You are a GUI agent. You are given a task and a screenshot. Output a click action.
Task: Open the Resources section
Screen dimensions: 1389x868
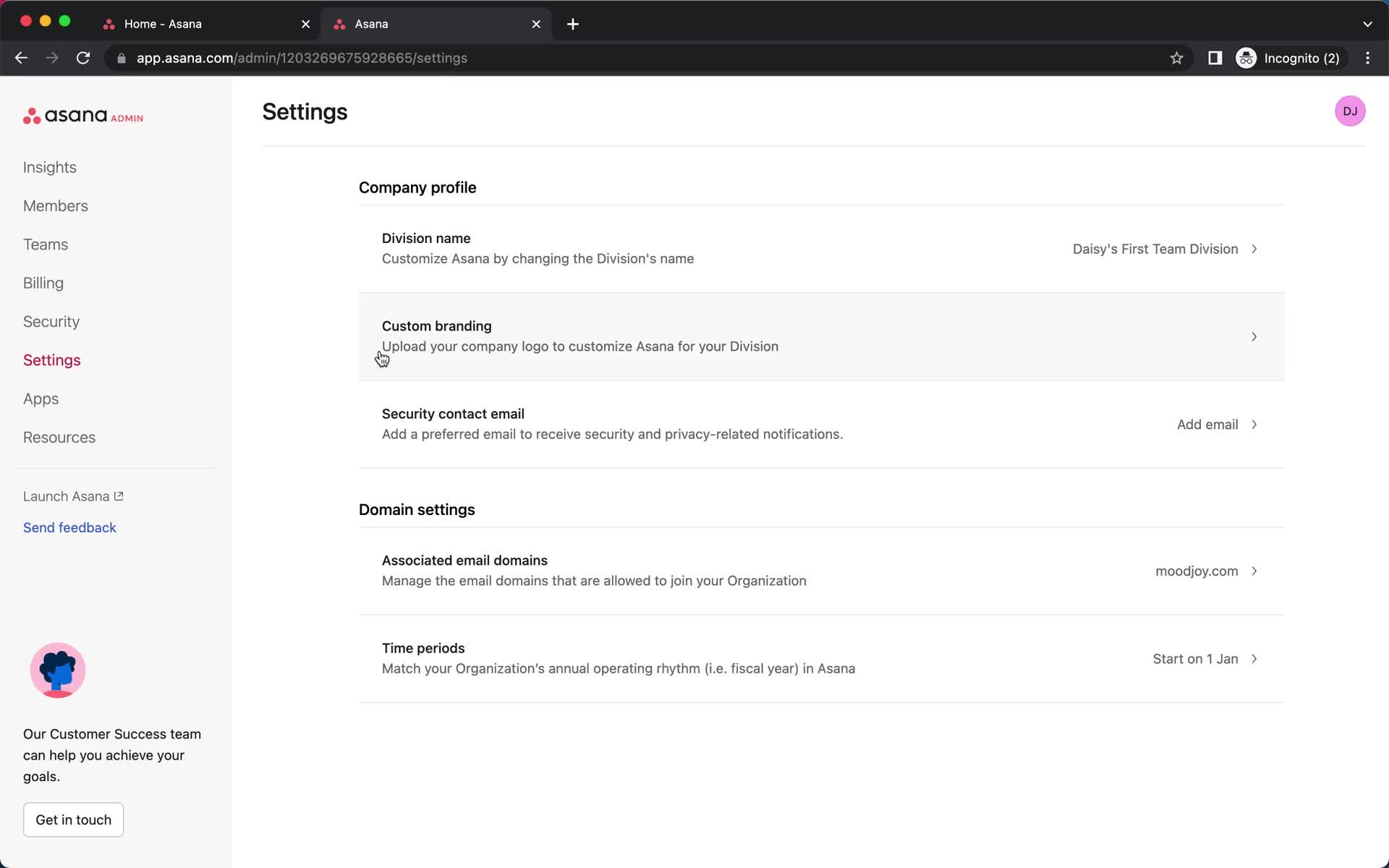point(59,437)
